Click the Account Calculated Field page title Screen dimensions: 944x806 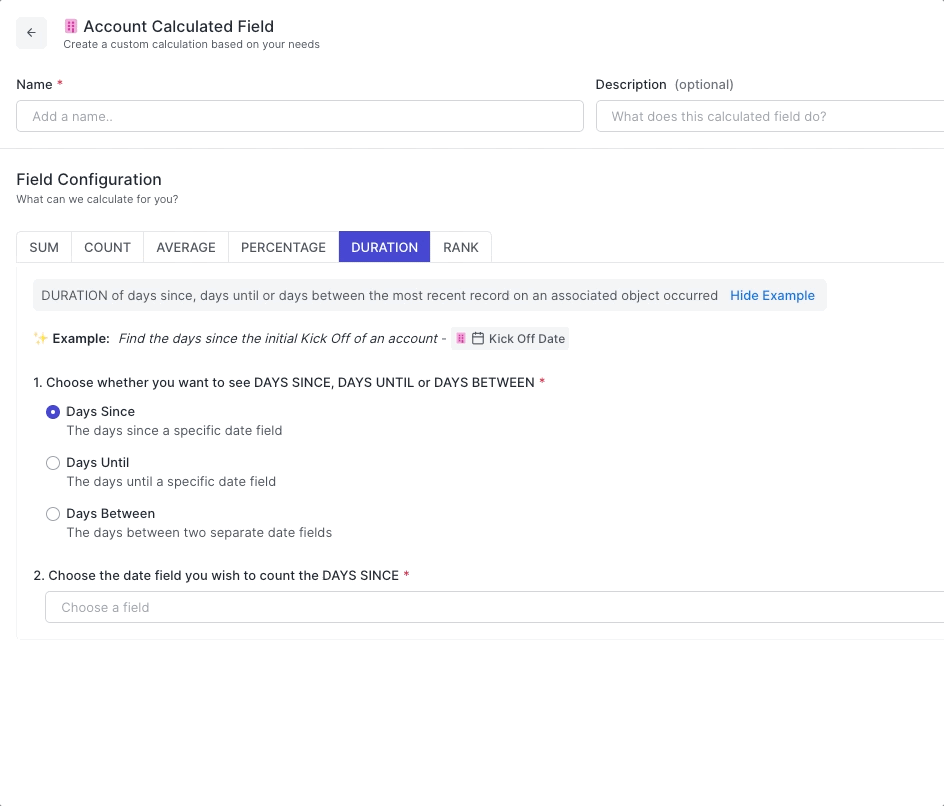click(178, 26)
